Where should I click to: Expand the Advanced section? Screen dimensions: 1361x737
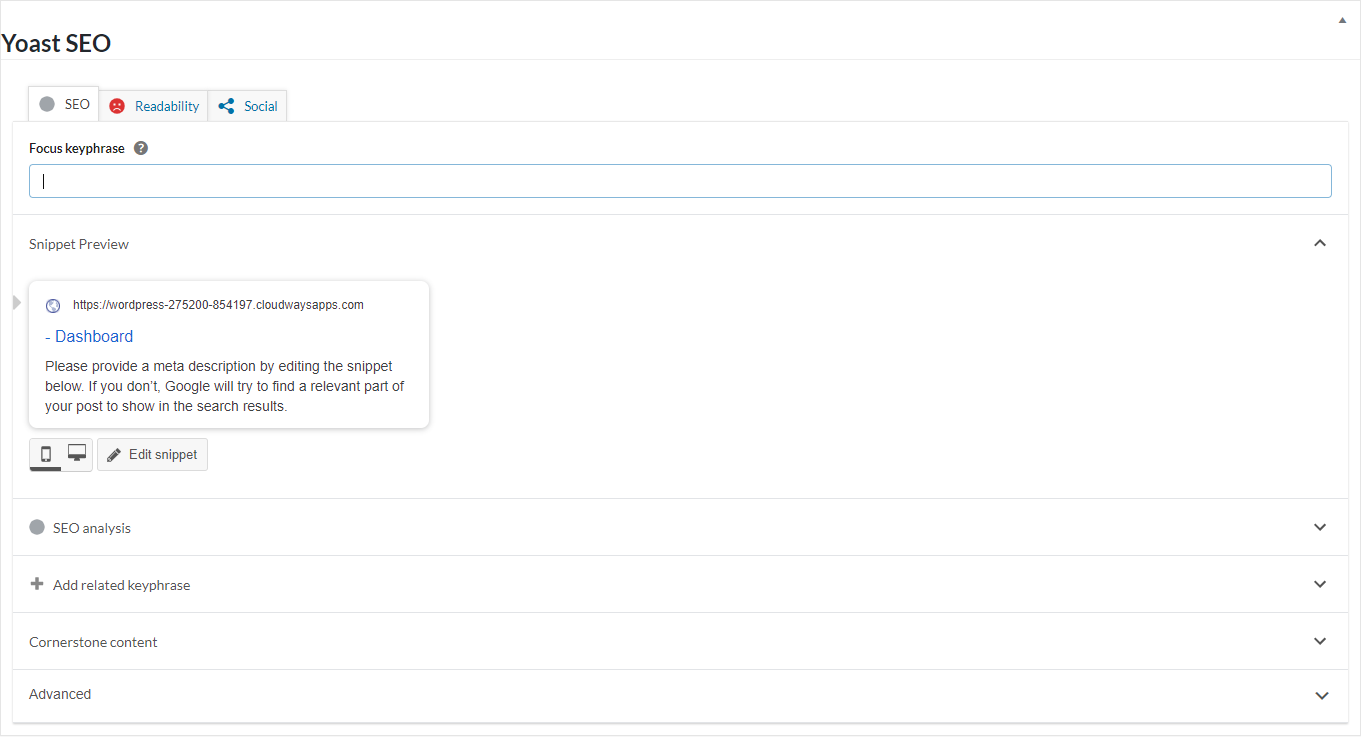[1321, 695]
